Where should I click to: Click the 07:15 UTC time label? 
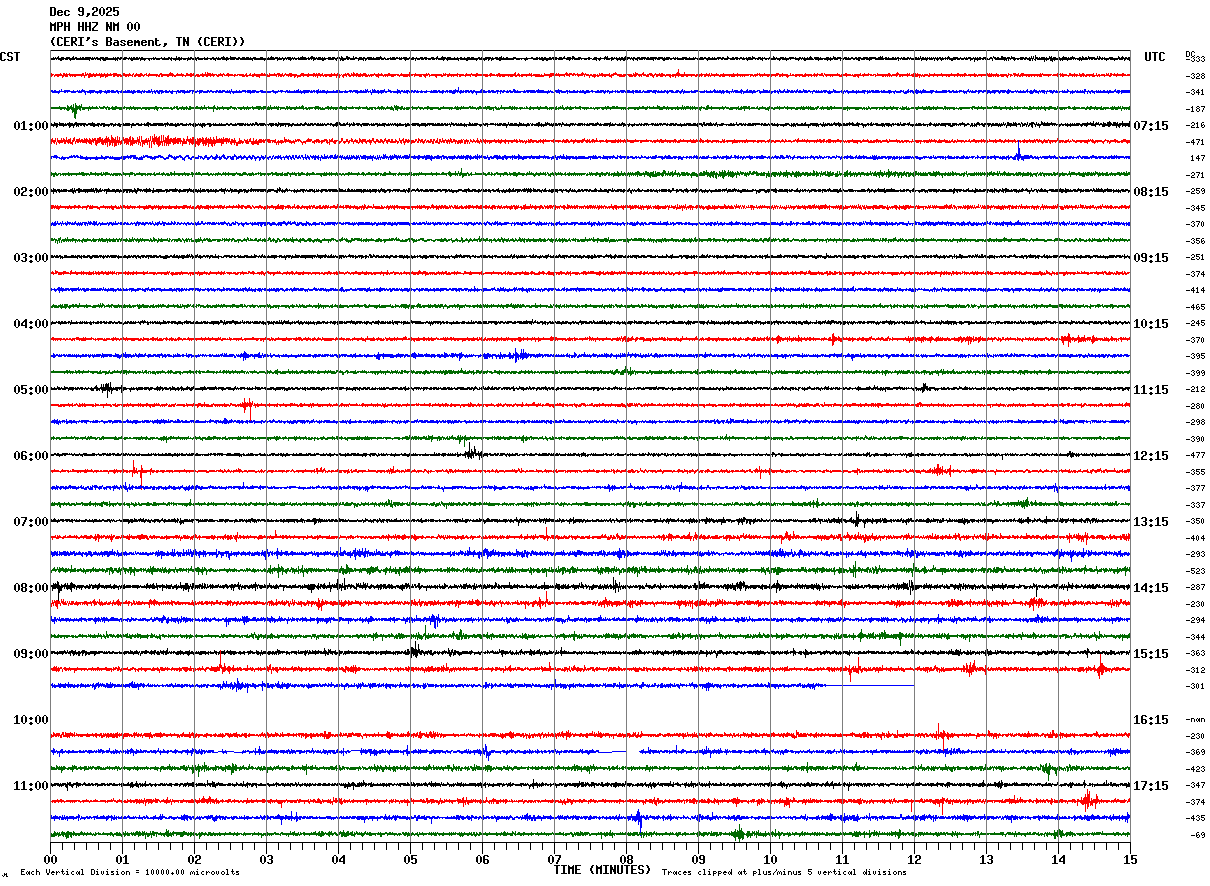pyautogui.click(x=1151, y=126)
